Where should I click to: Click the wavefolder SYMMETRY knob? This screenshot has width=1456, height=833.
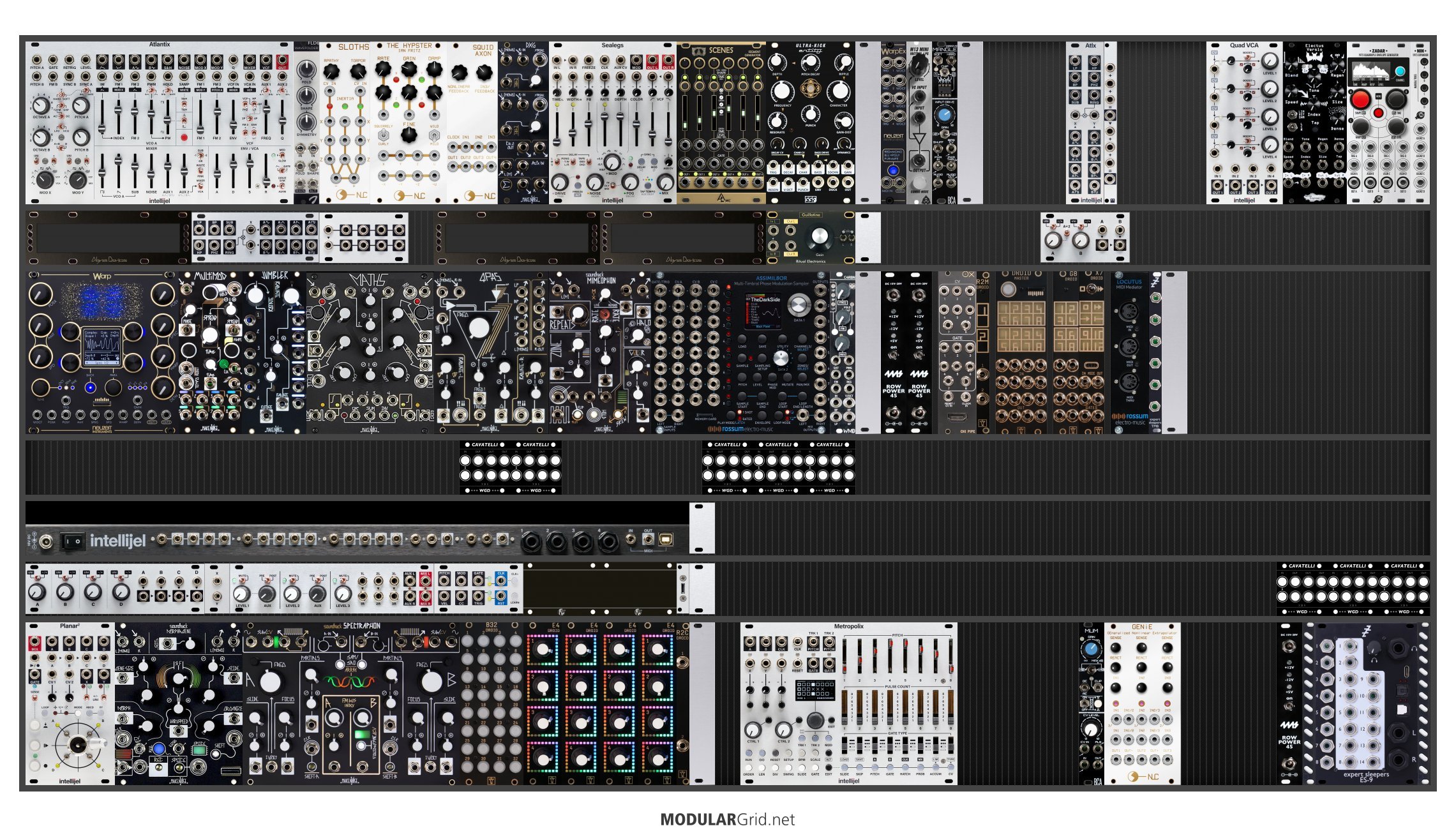(306, 121)
